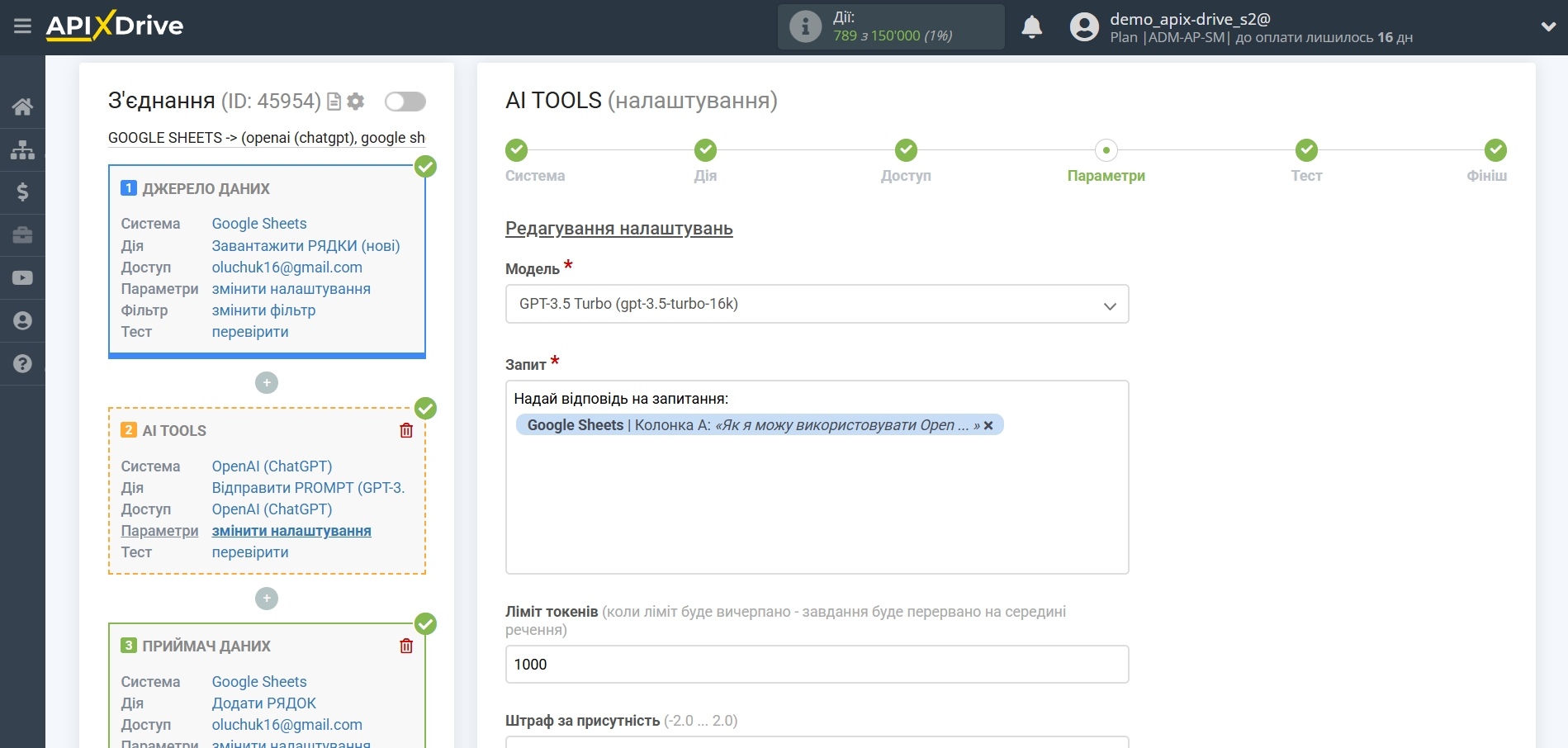Open the billing dollar sidebar icon
The width and height of the screenshot is (1568, 748).
[22, 192]
